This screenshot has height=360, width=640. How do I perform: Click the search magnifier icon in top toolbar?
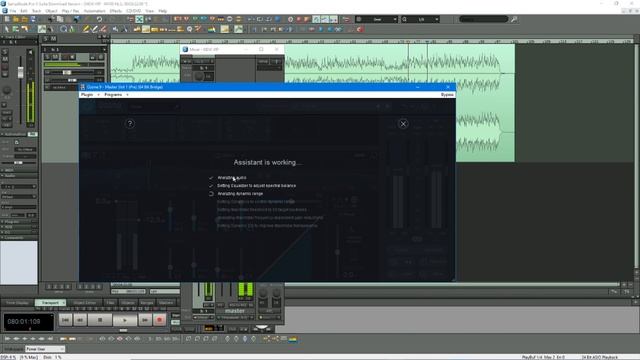coord(514,19)
